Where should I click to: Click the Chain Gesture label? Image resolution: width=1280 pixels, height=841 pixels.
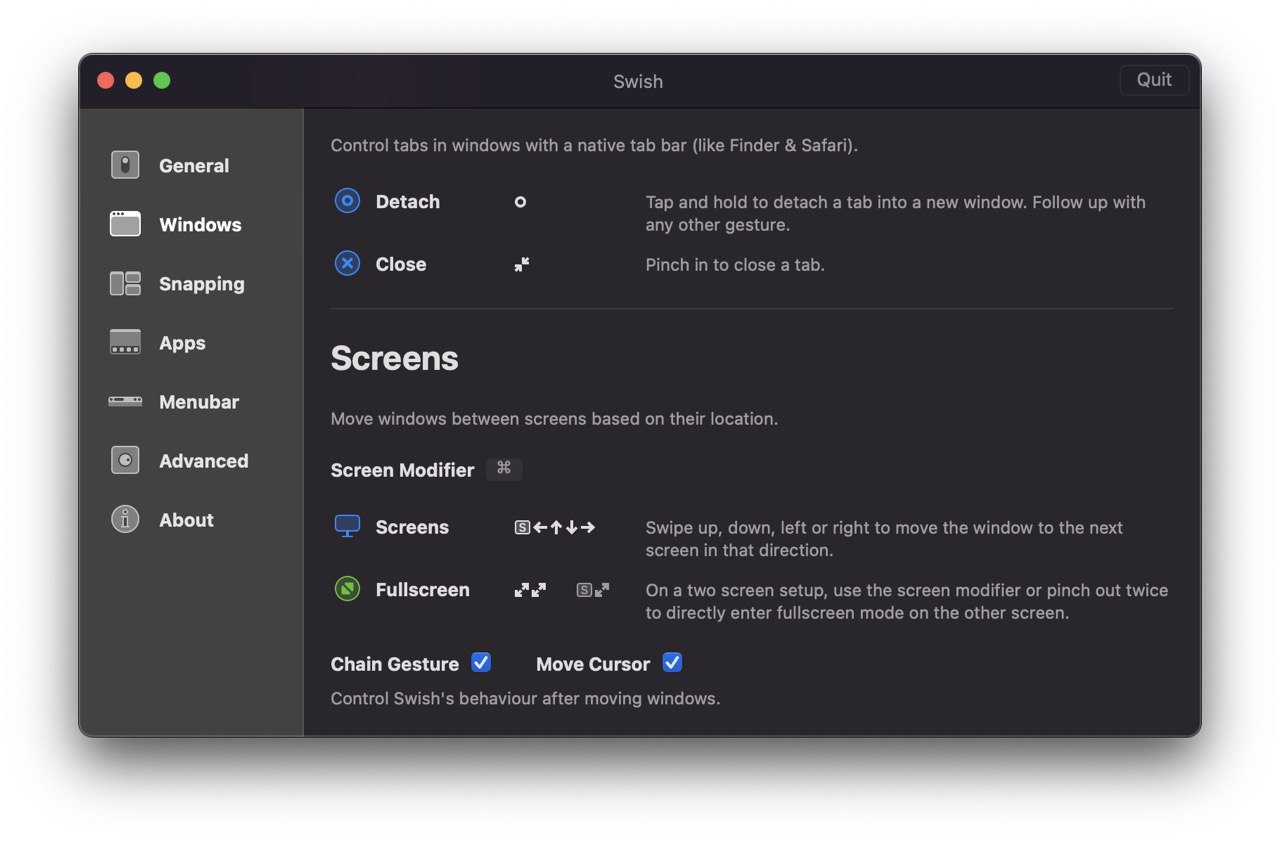[x=395, y=664]
